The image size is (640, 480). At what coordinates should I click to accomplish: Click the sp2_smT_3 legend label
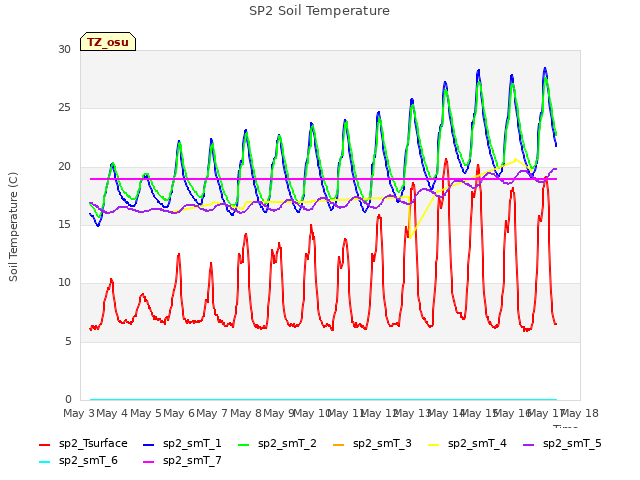[382, 443]
